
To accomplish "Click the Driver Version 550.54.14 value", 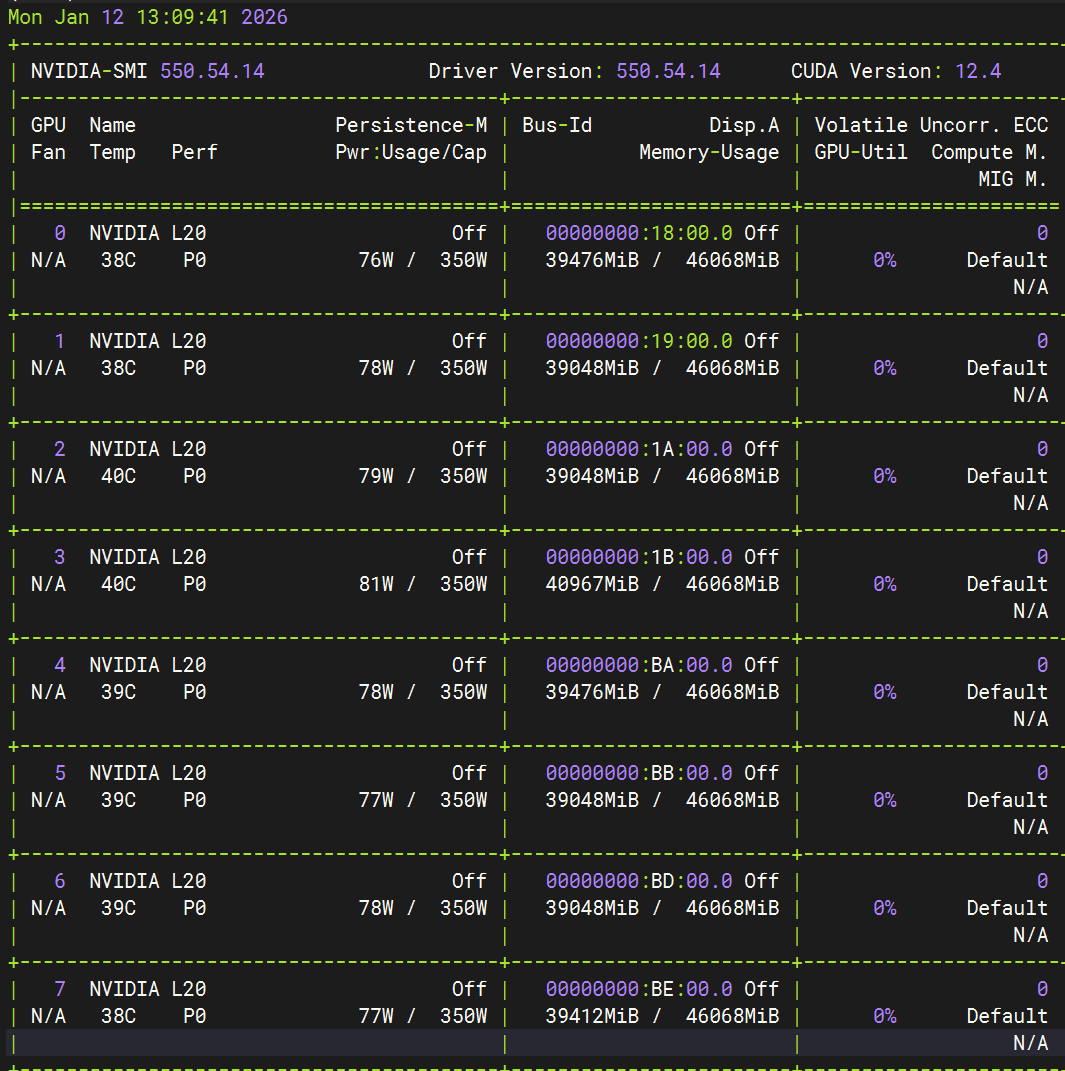I will point(602,71).
